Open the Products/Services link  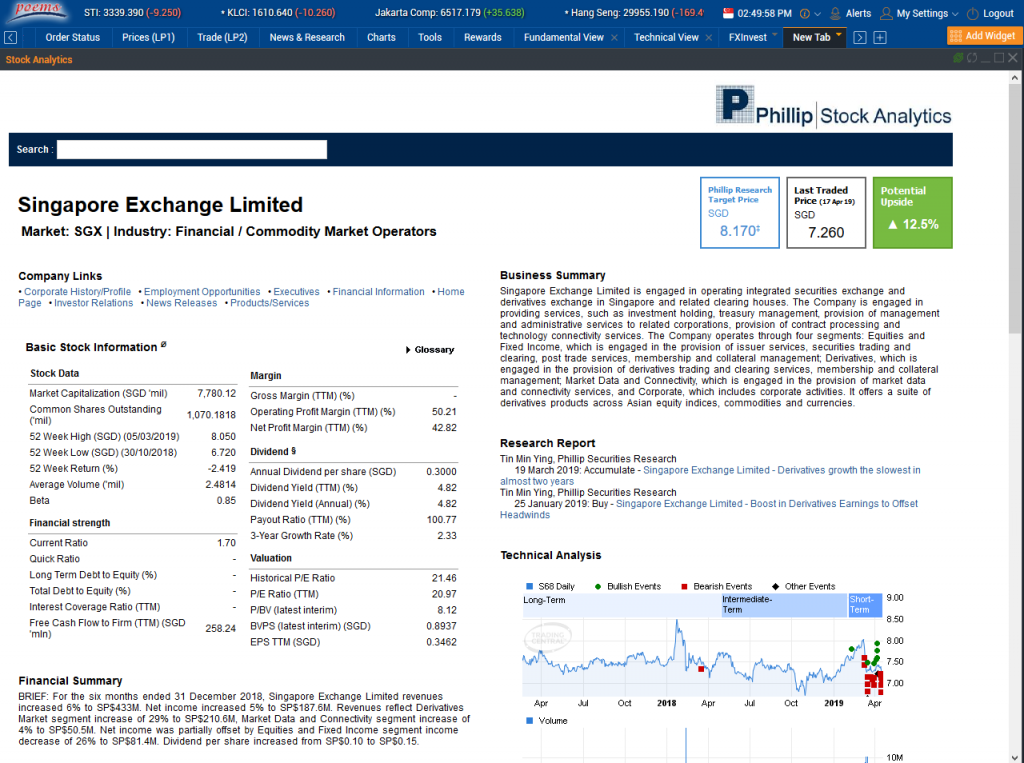coord(269,303)
